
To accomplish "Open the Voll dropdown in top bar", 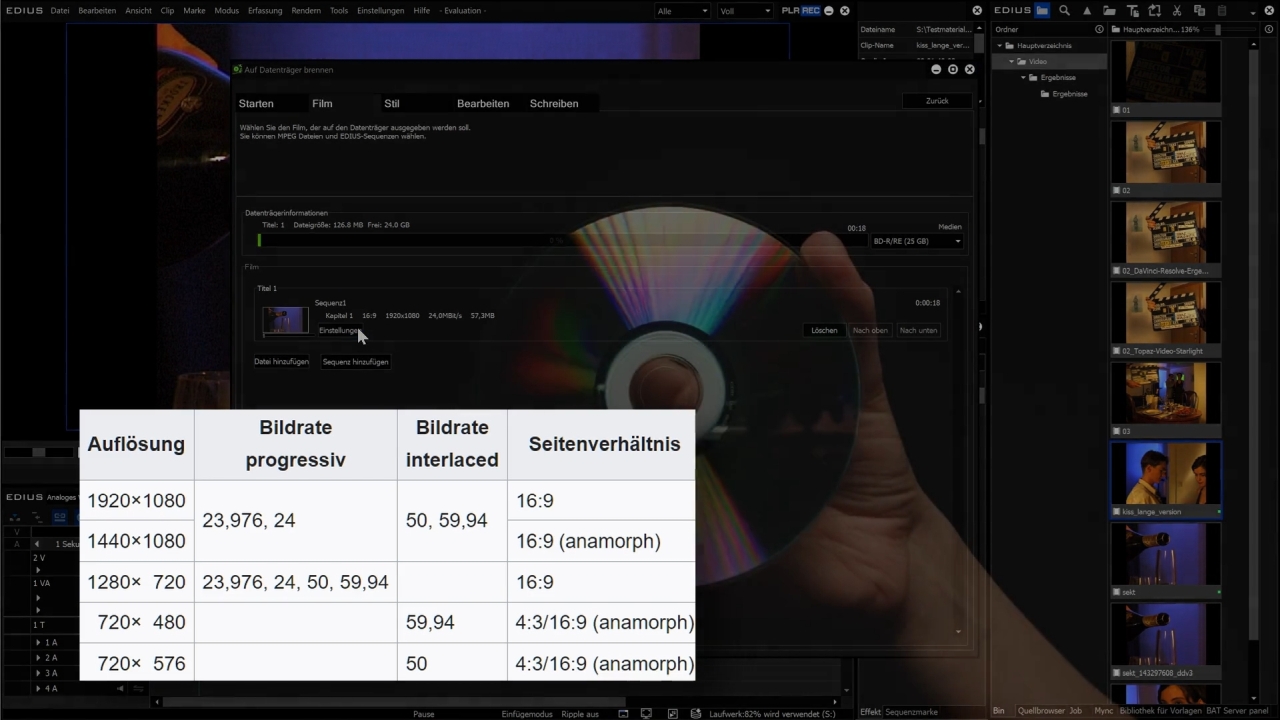I will [745, 10].
